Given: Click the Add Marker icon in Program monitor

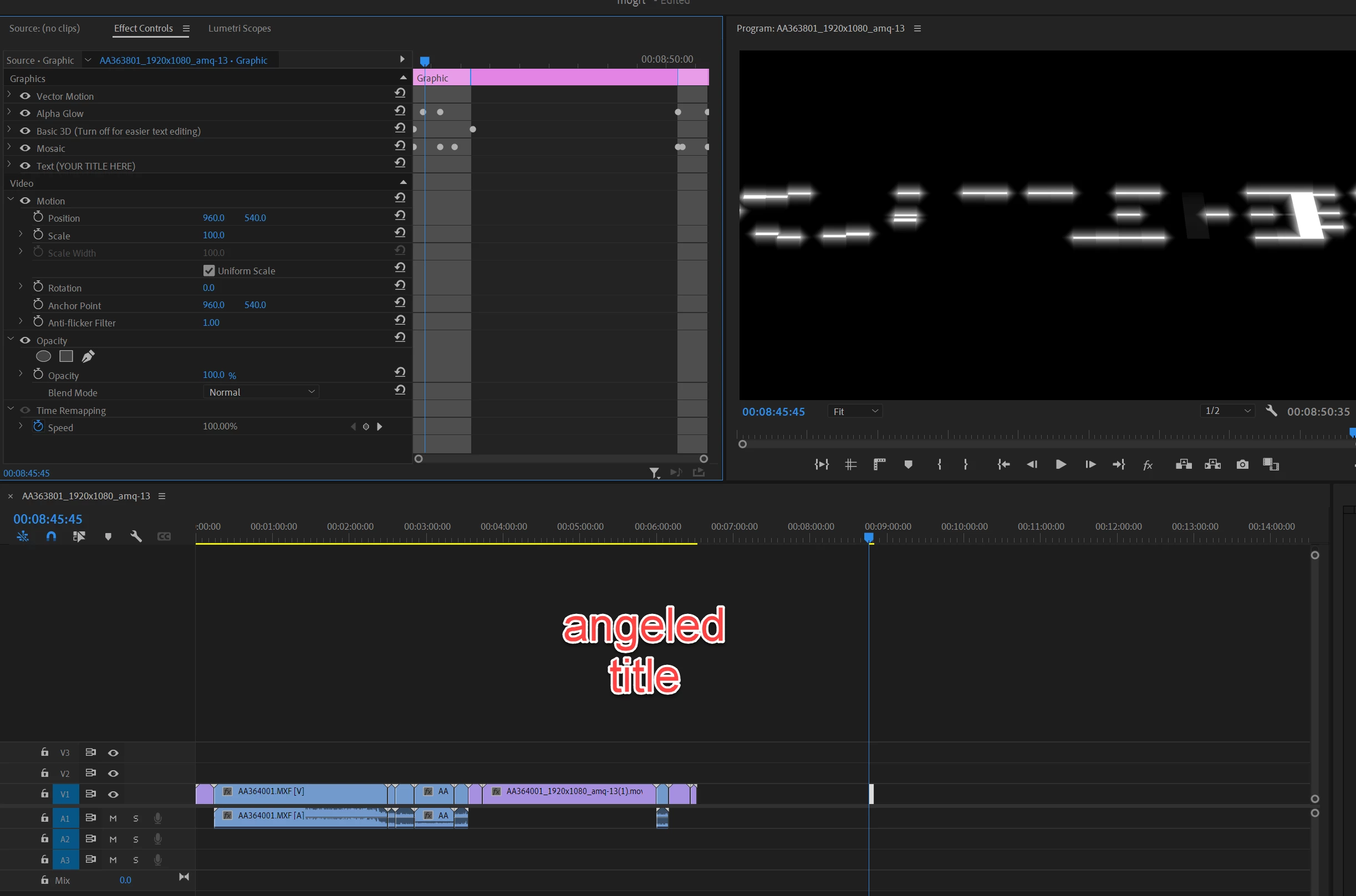Looking at the screenshot, I should (908, 464).
